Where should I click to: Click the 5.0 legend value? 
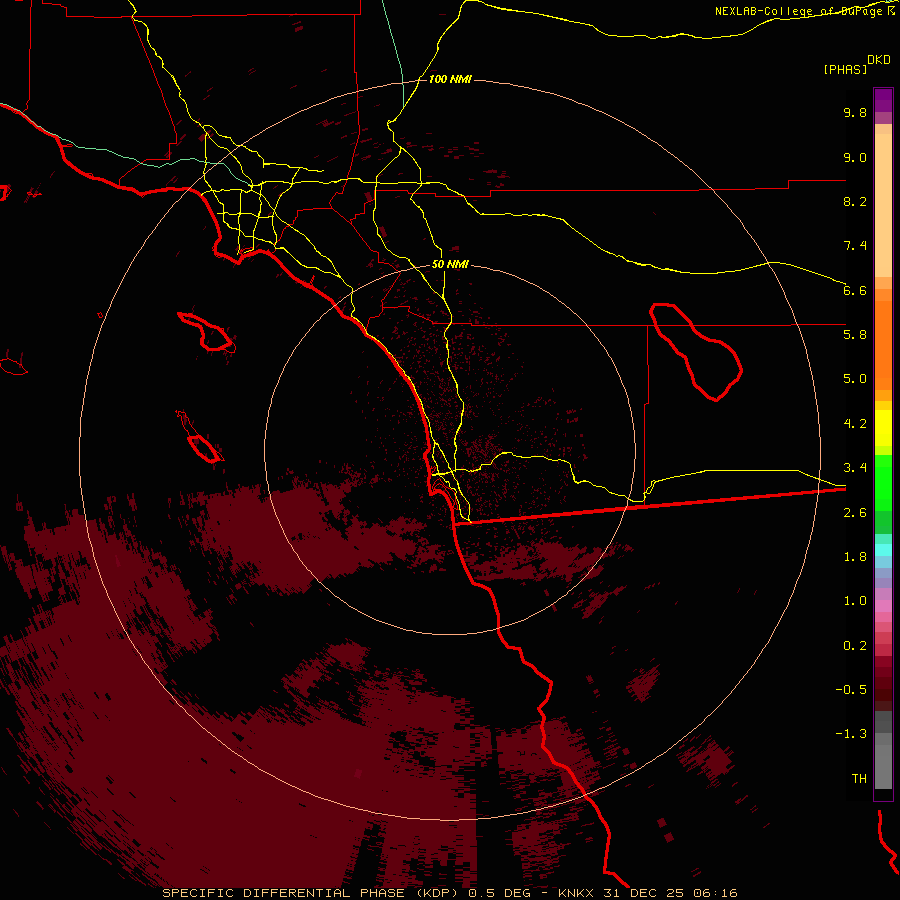pos(855,379)
